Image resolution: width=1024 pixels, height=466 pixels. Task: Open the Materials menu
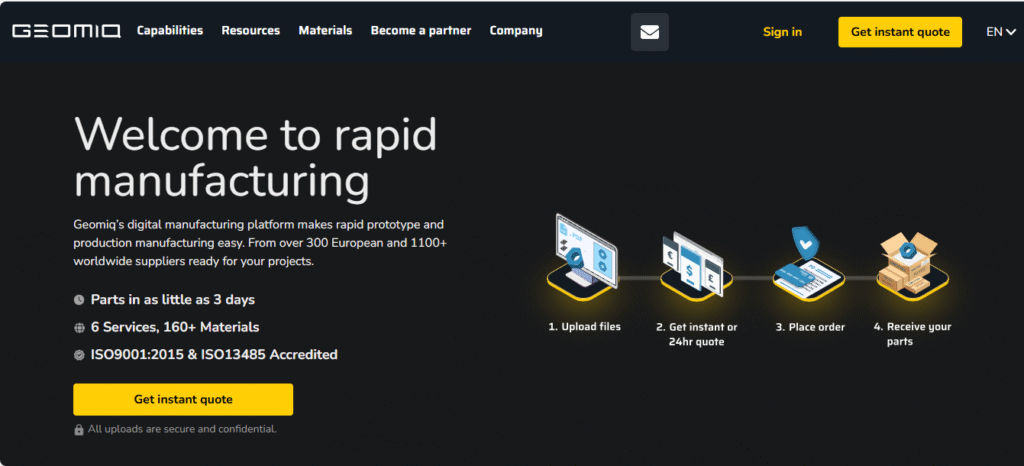coord(325,31)
